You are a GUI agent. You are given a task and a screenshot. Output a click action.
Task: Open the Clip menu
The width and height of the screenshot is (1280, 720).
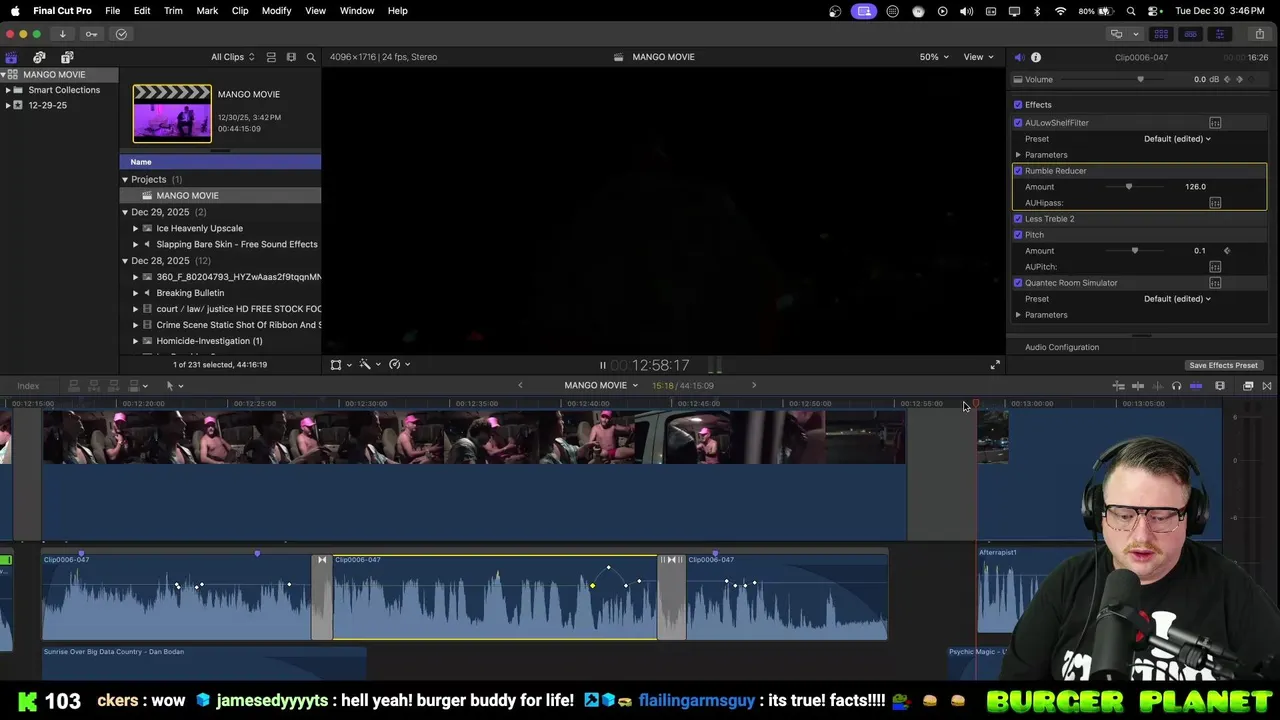(x=240, y=11)
